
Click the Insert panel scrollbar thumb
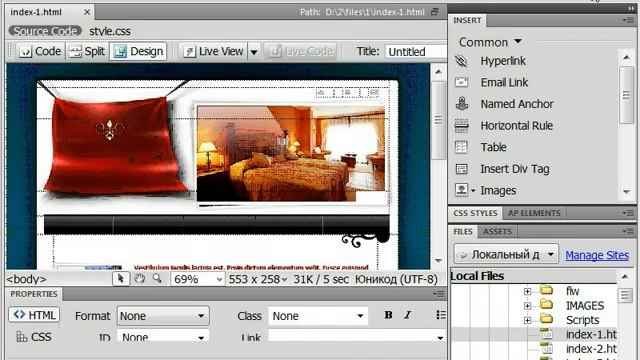coord(626,95)
